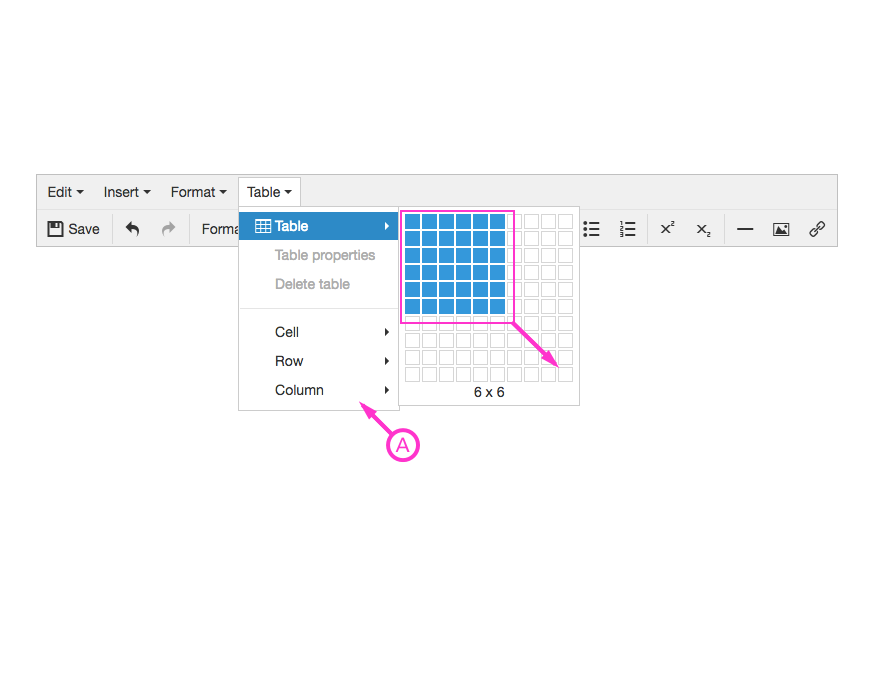Expand the Column submenu
The image size is (875, 690).
(298, 390)
